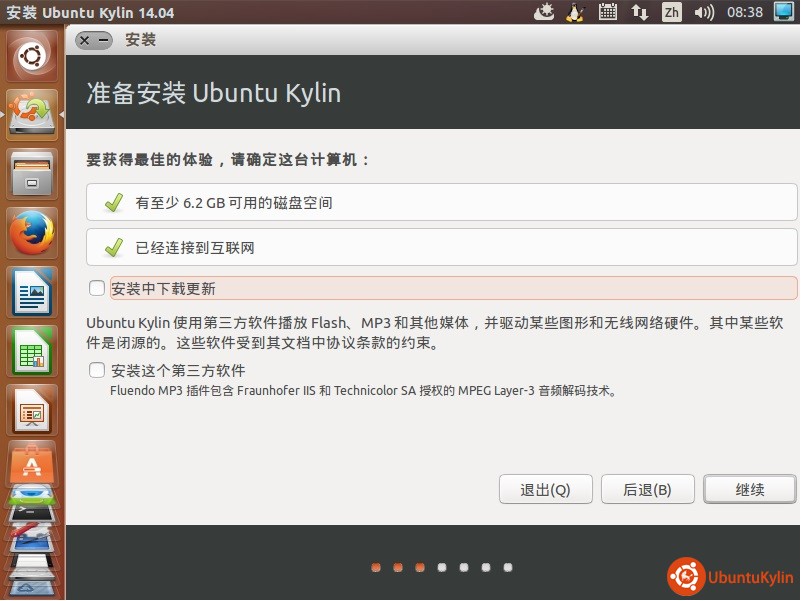The height and width of the screenshot is (601, 801).
Task: Enable 安装中下载更新 checkbox
Action: pos(97,288)
